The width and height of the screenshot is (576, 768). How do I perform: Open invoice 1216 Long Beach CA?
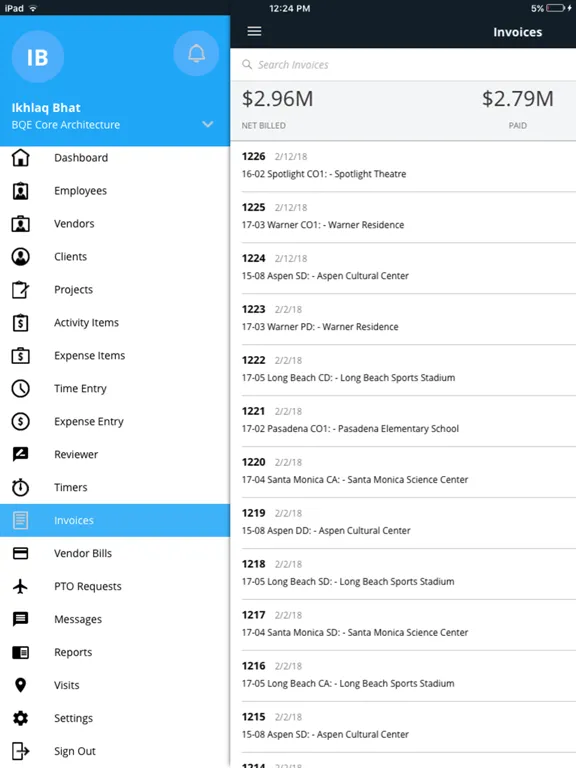pyautogui.click(x=403, y=675)
